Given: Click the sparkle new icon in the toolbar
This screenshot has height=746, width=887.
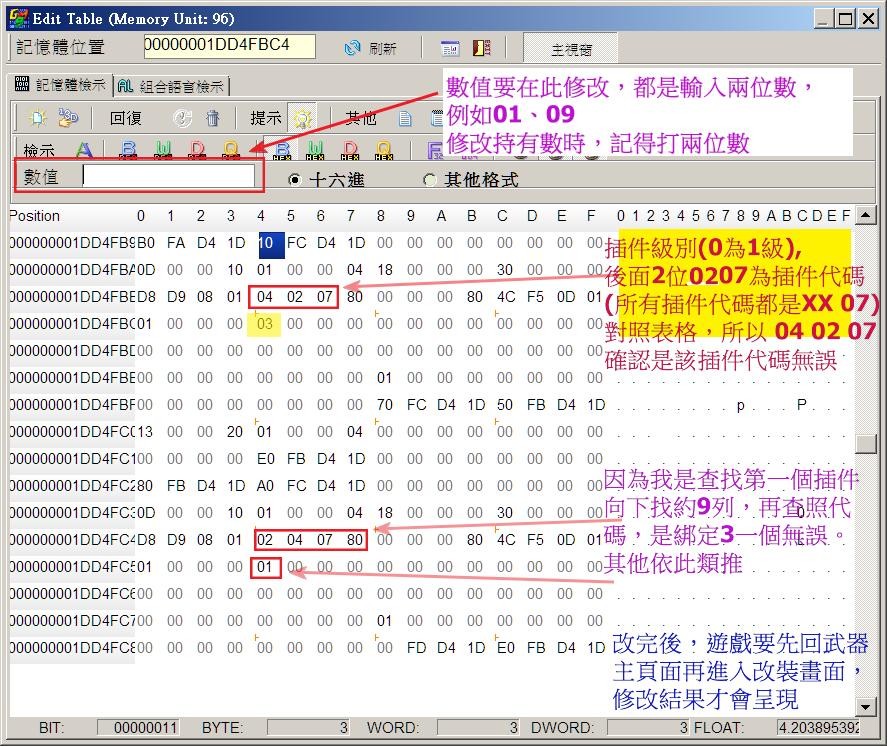Looking at the screenshot, I should tap(38, 118).
